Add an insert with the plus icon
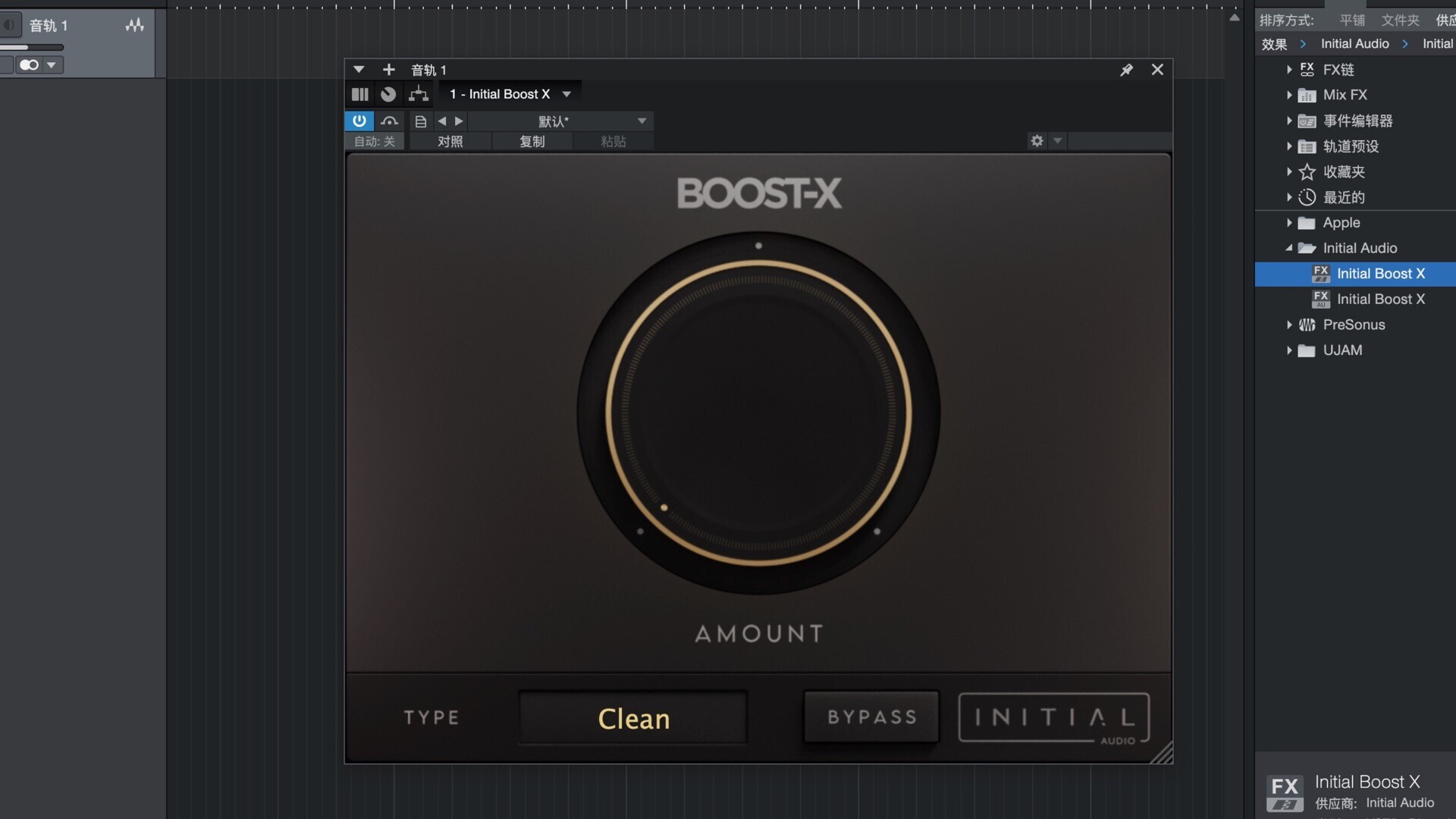Screen dimensions: 1456x819 point(389,70)
